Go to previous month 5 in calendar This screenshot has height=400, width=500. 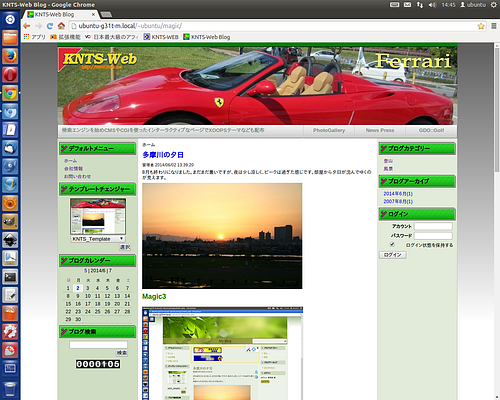click(86, 271)
